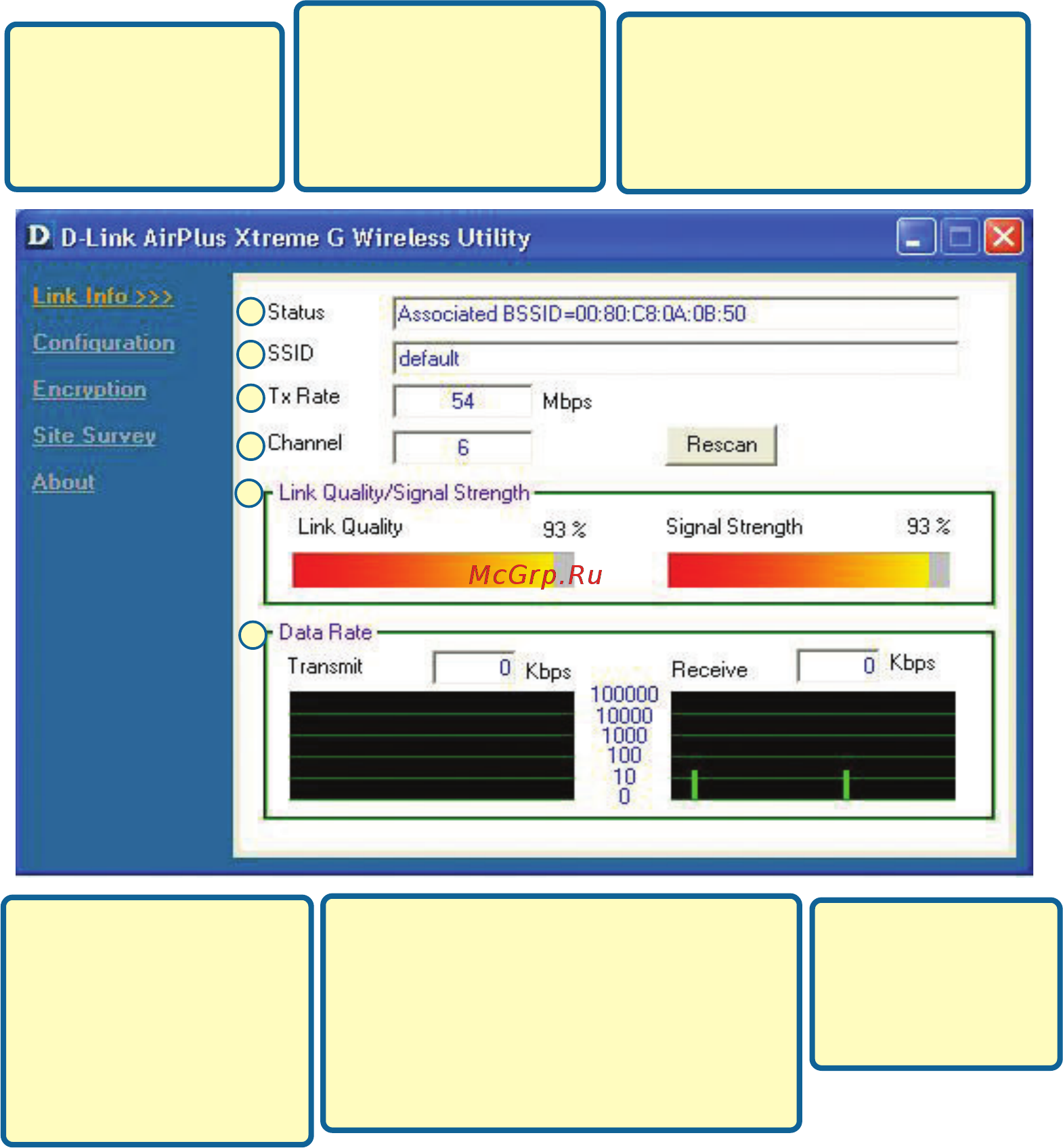Click the Link Quality bar
Viewport: 1063px width, 1148px height.
[x=433, y=570]
